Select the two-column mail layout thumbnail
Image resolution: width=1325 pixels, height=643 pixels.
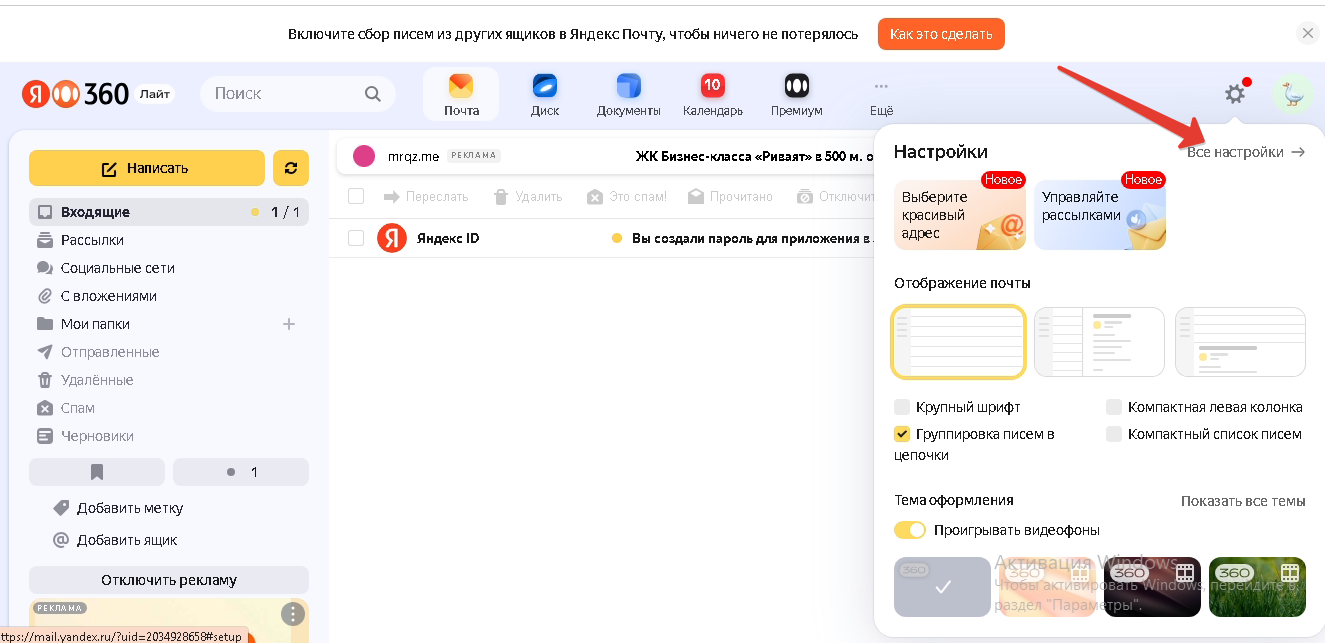pyautogui.click(x=1099, y=342)
